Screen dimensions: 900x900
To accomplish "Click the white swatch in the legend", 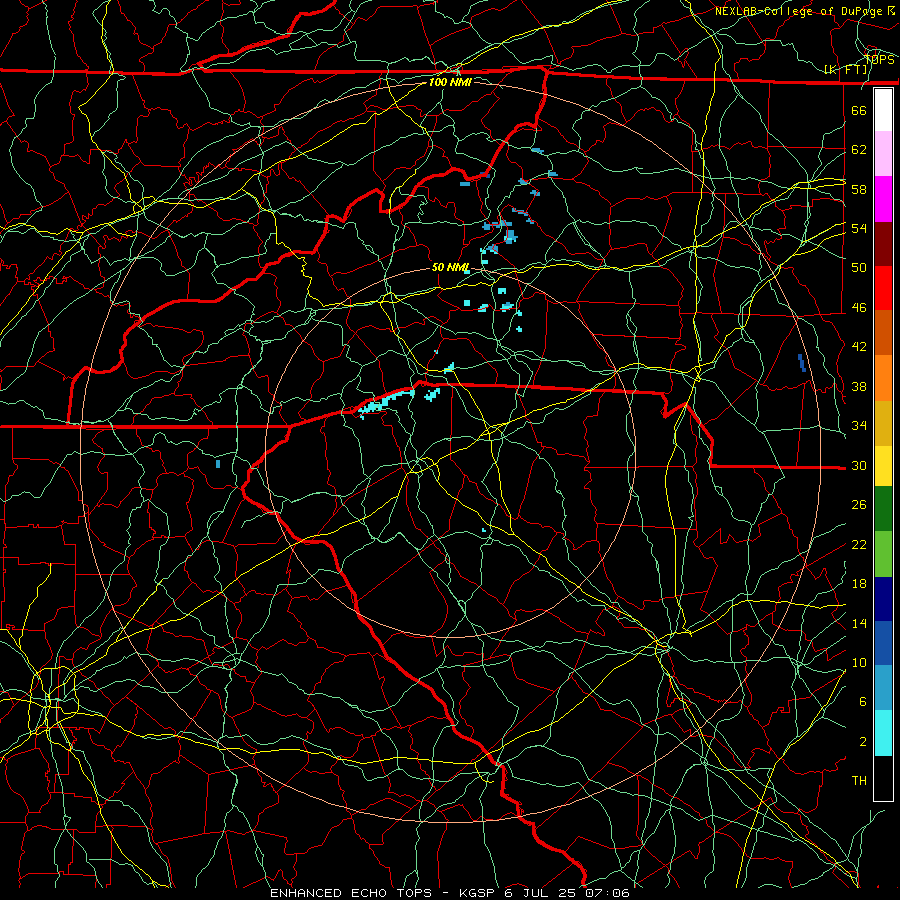I will [x=883, y=110].
